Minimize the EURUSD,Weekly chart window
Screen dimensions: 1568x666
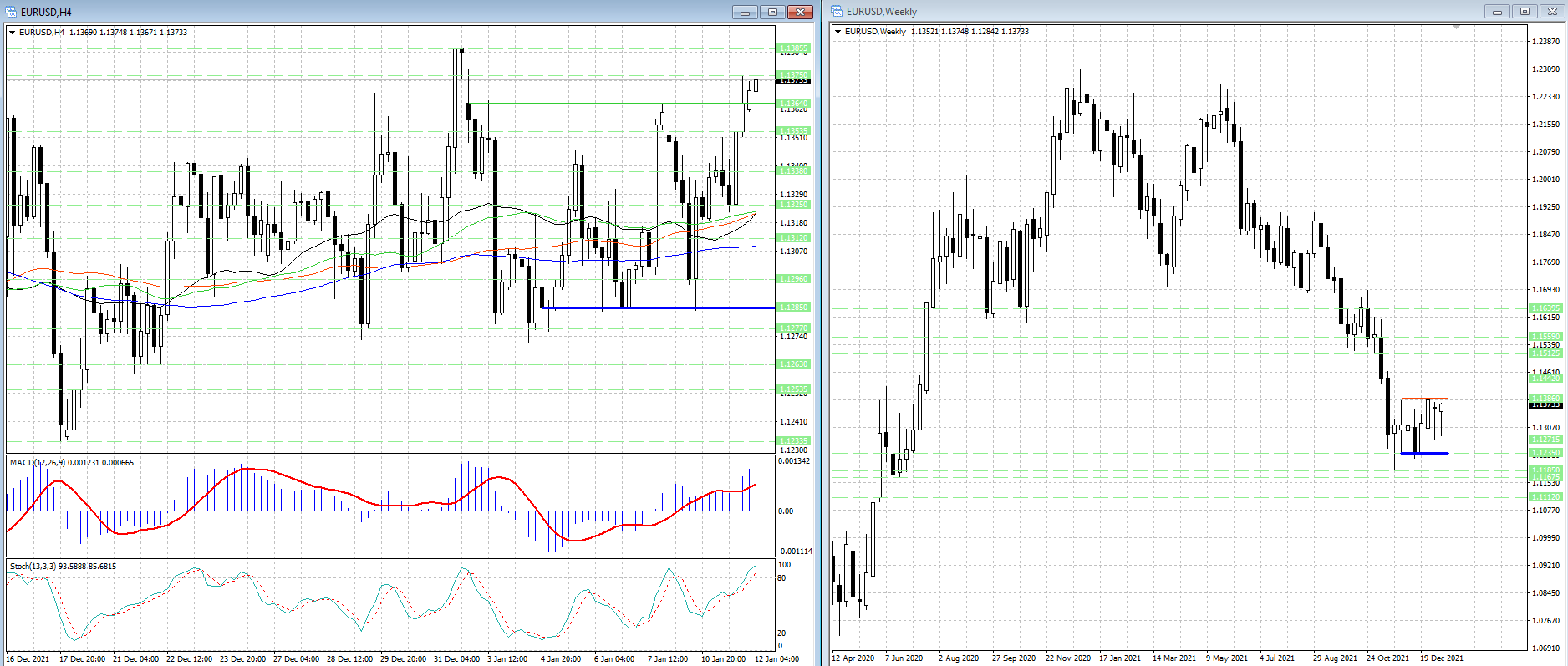pos(1496,12)
